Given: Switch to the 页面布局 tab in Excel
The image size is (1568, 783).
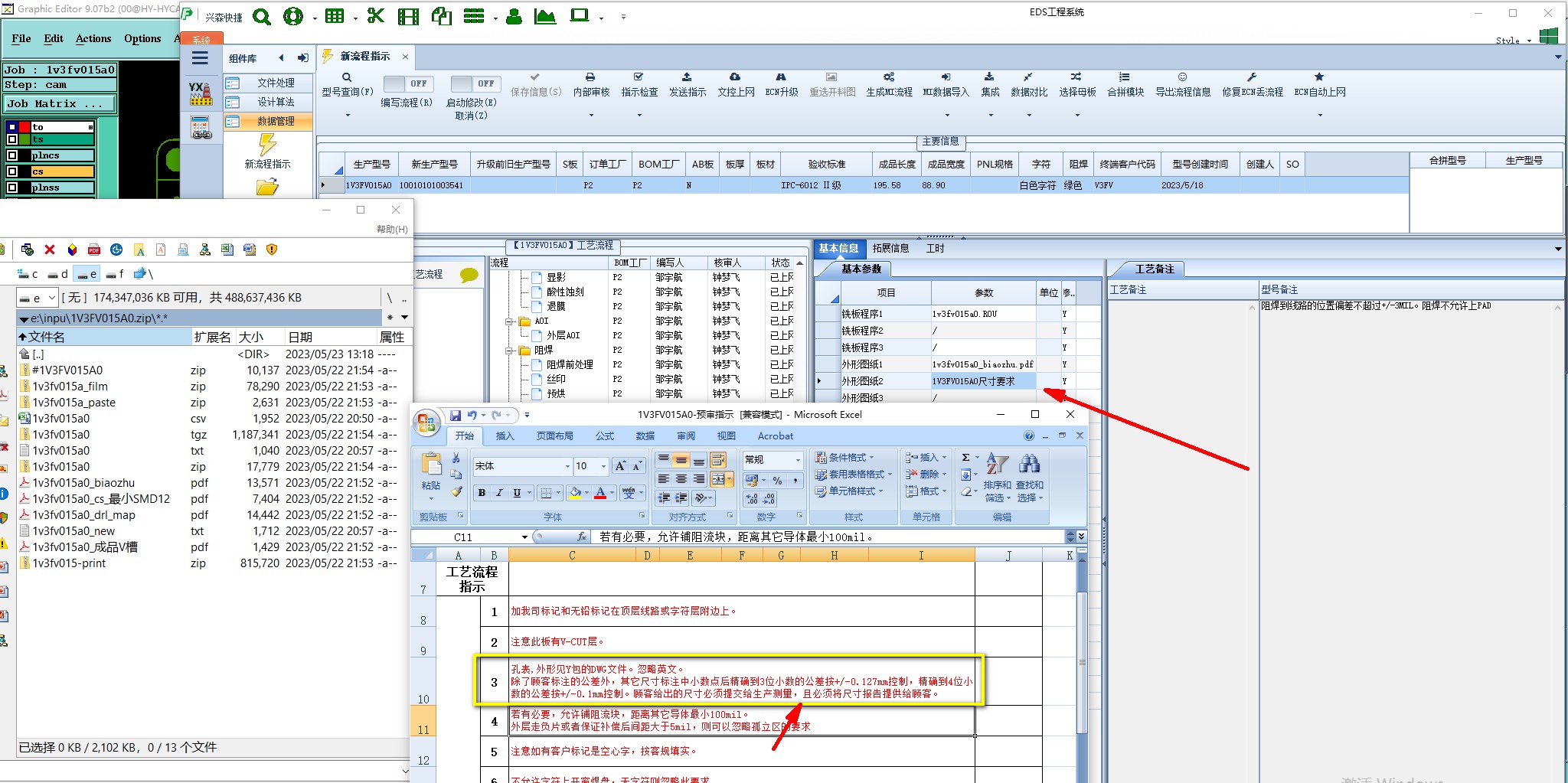Looking at the screenshot, I should pos(555,436).
